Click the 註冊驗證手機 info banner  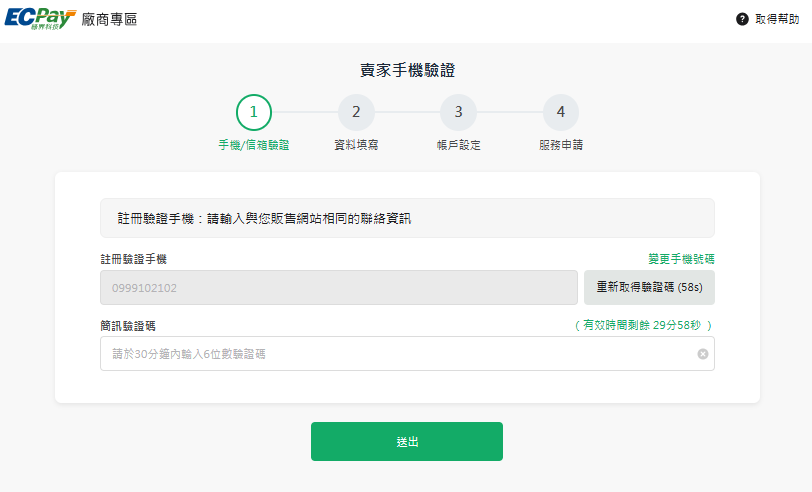[407, 218]
